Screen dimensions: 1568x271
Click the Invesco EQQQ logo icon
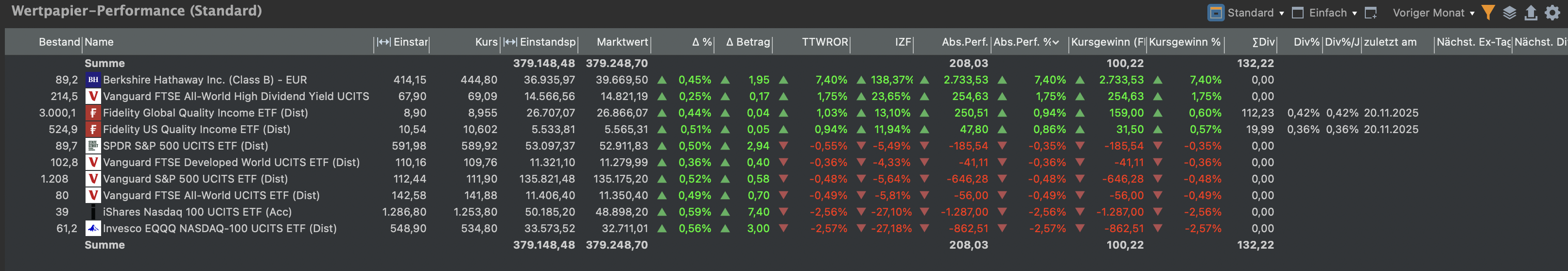(x=93, y=228)
